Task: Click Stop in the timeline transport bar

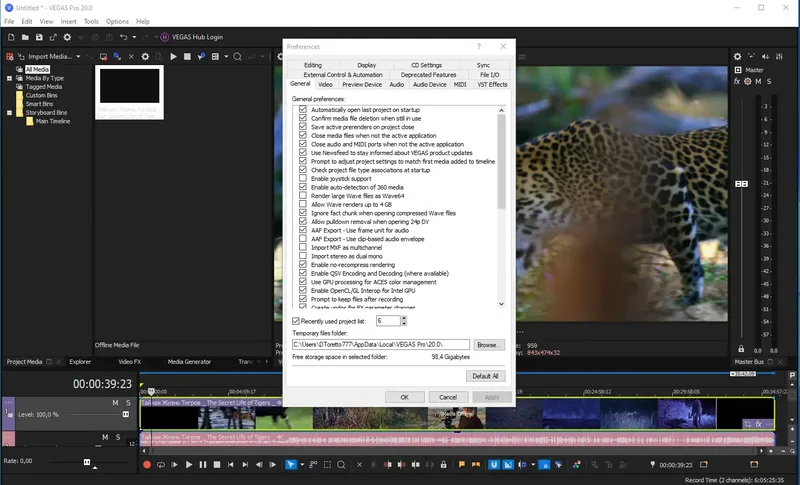Action: [217, 465]
